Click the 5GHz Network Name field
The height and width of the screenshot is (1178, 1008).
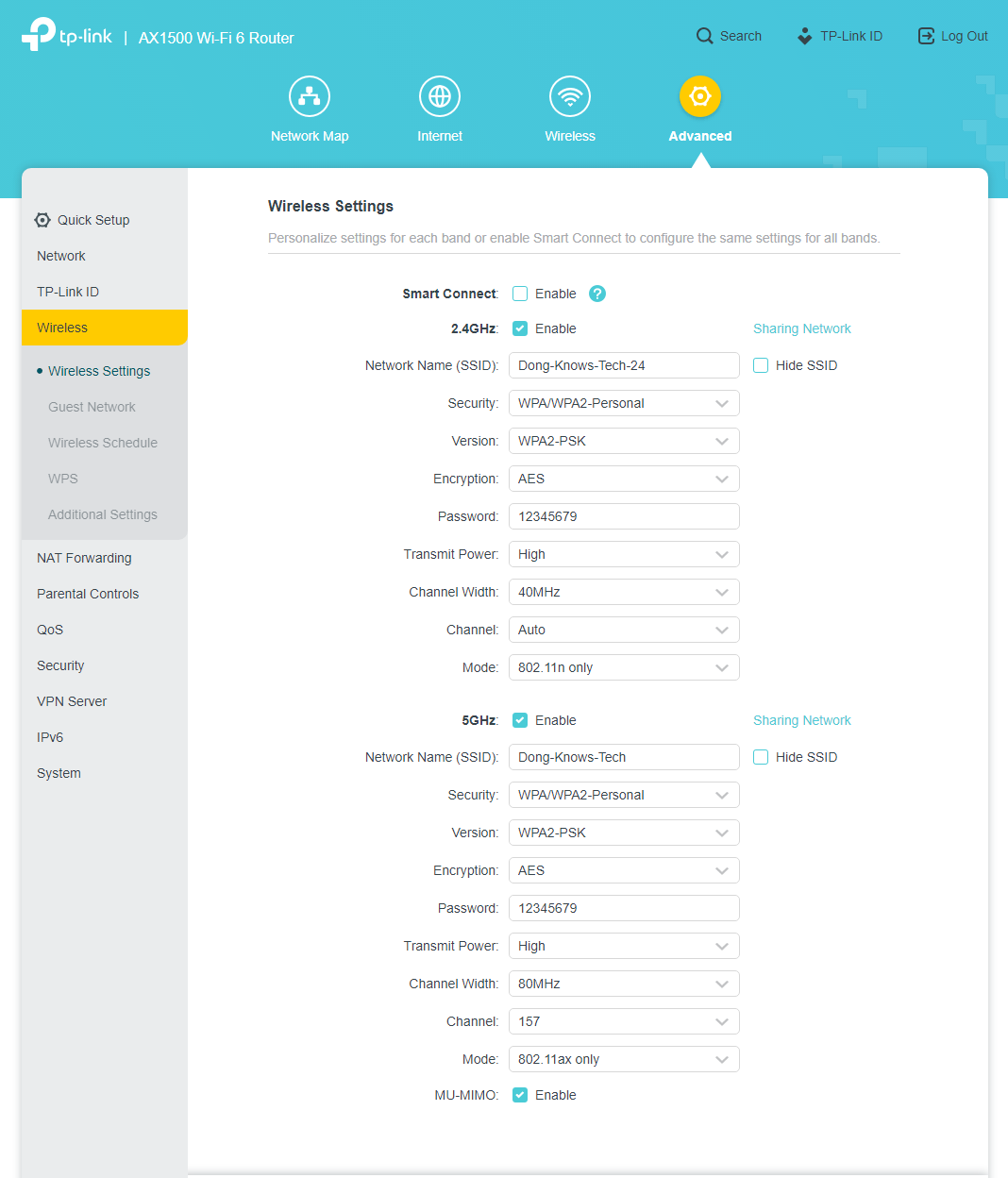click(x=624, y=757)
